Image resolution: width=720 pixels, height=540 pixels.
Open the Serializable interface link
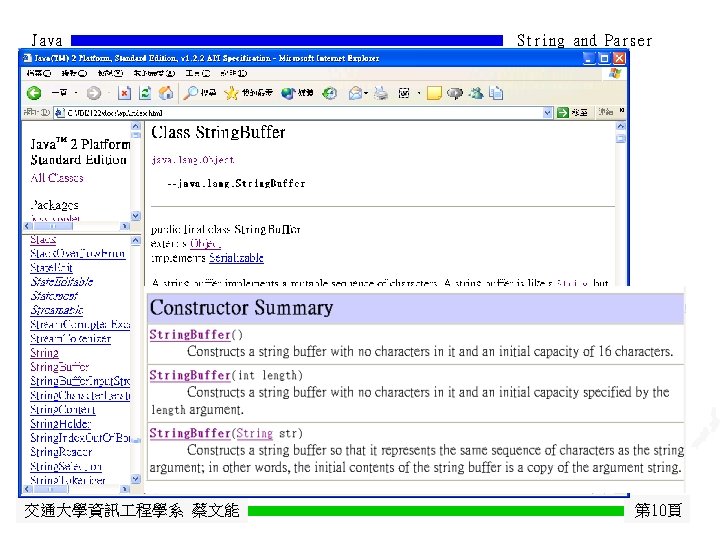point(236,258)
